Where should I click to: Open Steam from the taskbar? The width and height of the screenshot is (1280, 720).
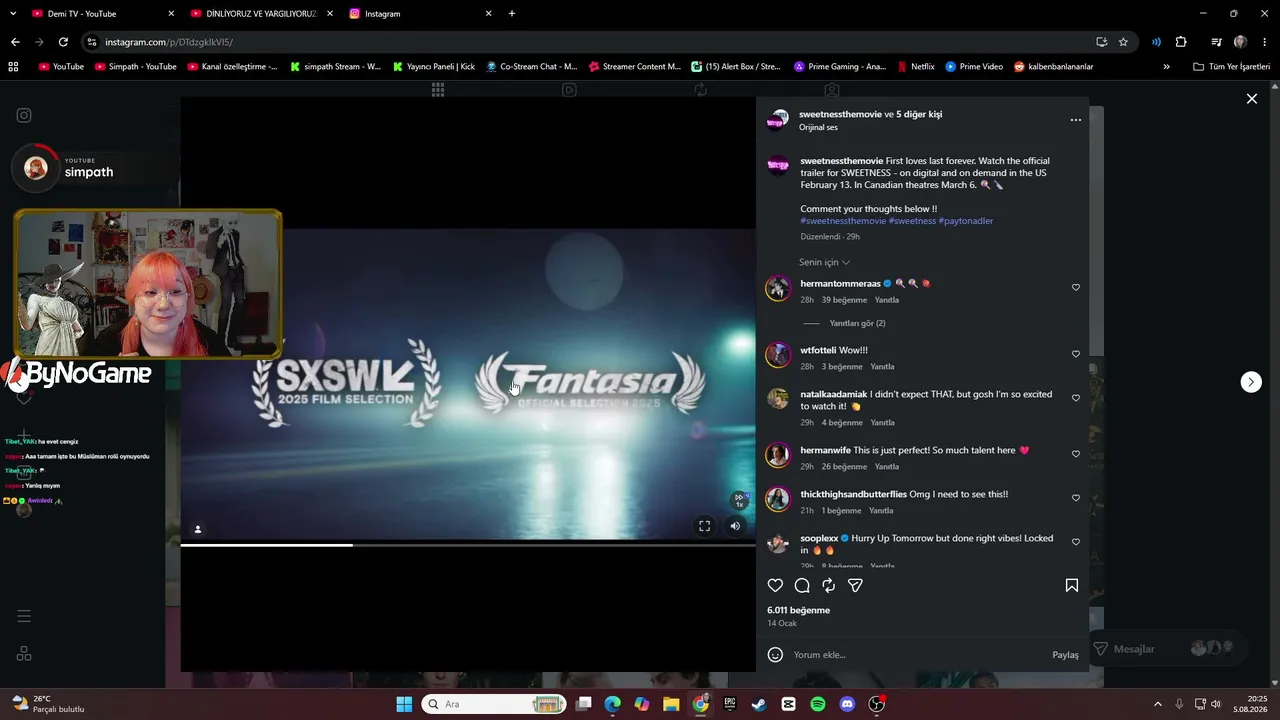[759, 704]
